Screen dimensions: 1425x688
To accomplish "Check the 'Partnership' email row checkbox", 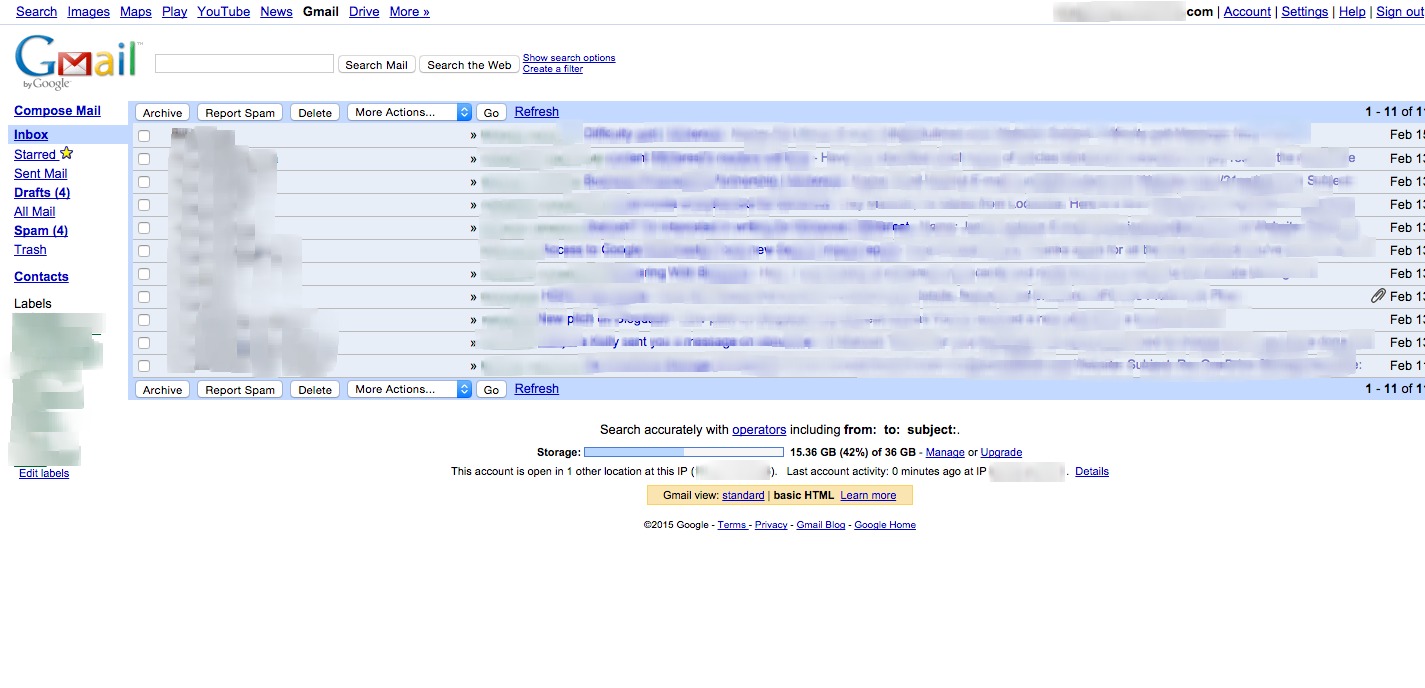I will pos(144,181).
